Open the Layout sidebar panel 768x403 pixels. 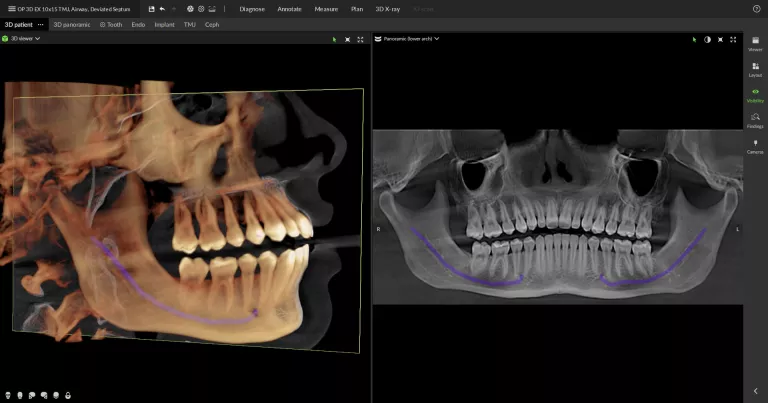tap(755, 70)
